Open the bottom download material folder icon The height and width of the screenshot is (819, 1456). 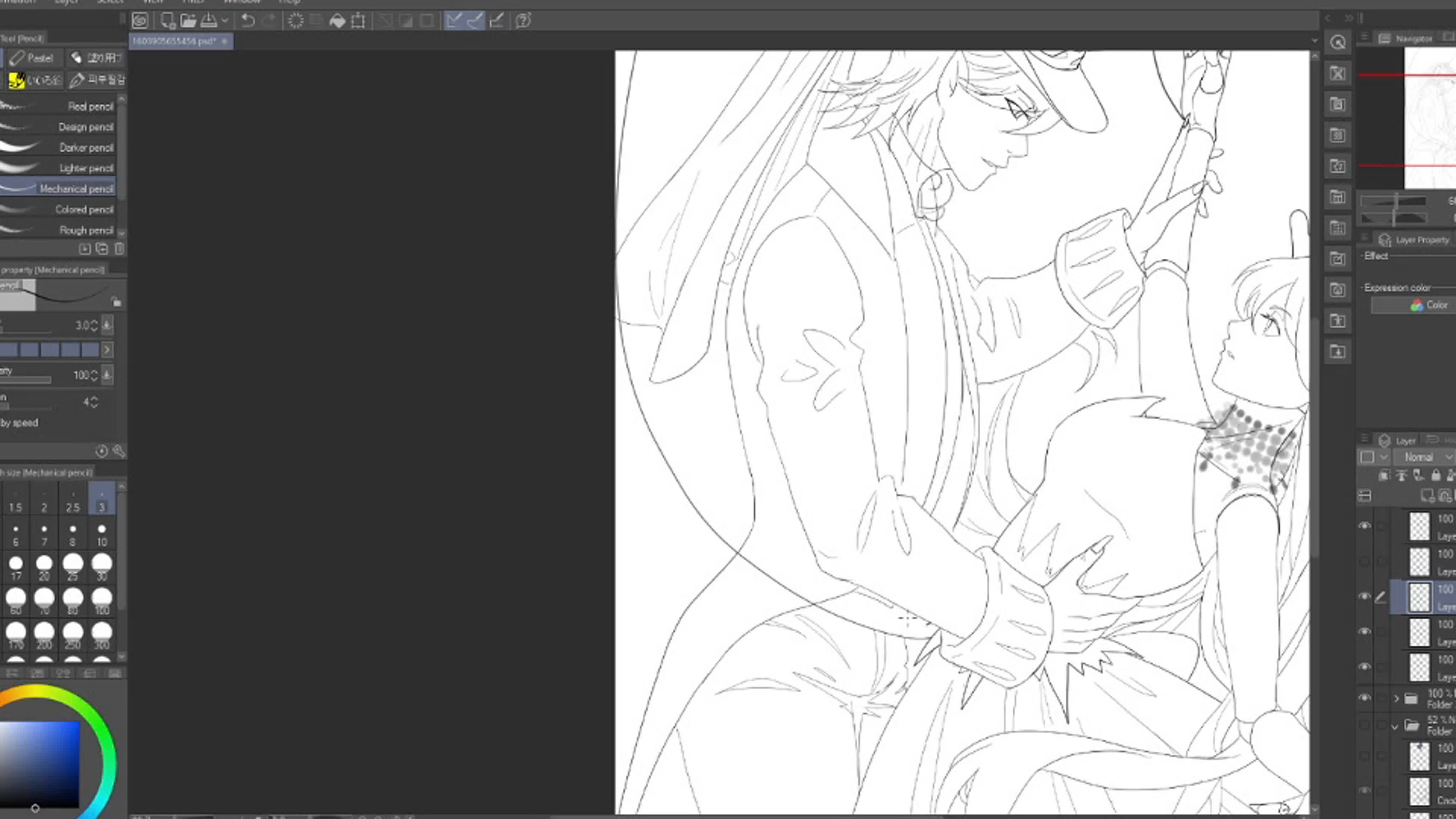point(1337,352)
